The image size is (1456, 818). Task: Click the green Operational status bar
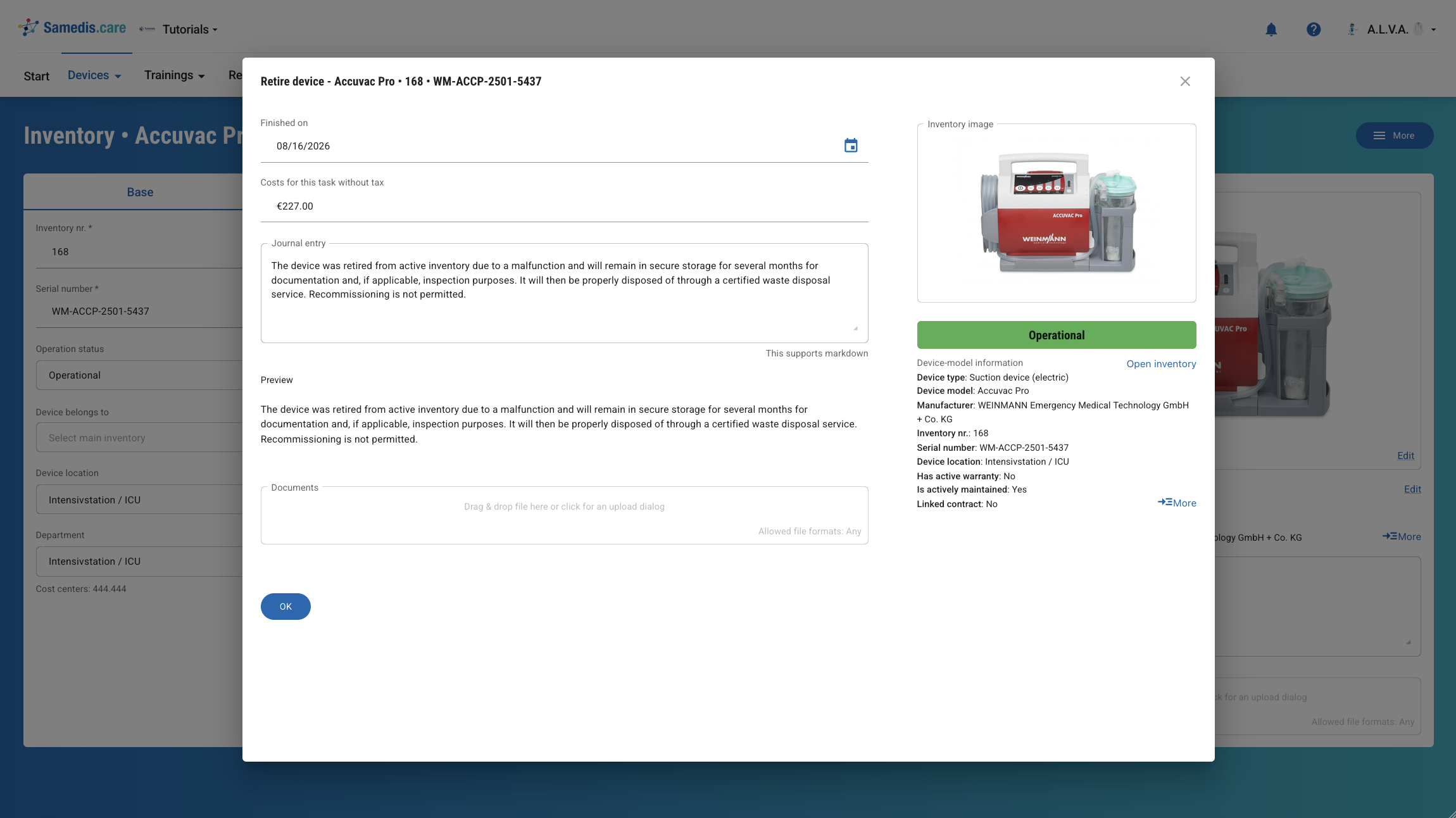point(1057,335)
